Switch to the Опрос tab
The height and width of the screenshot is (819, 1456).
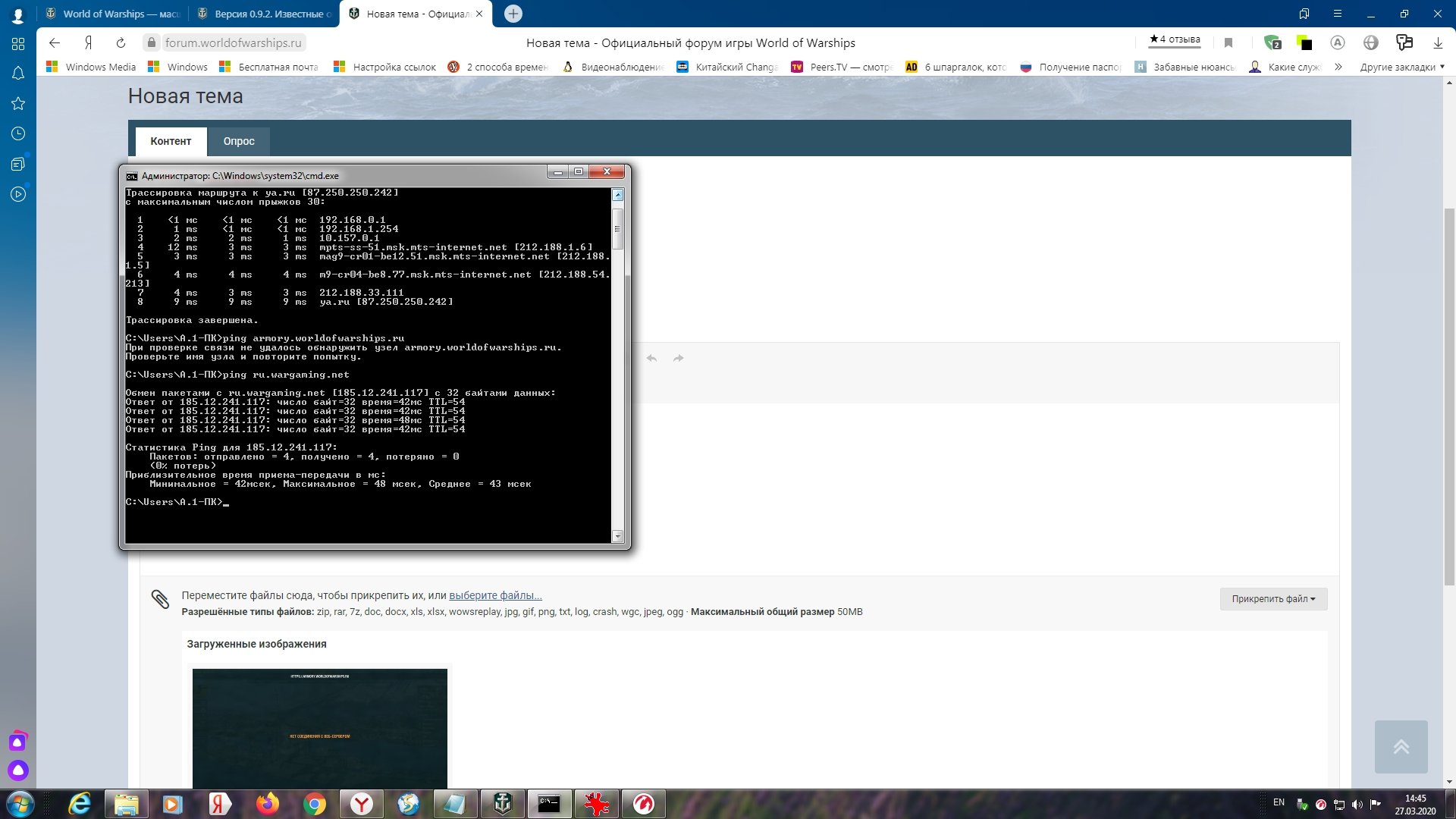coord(239,141)
